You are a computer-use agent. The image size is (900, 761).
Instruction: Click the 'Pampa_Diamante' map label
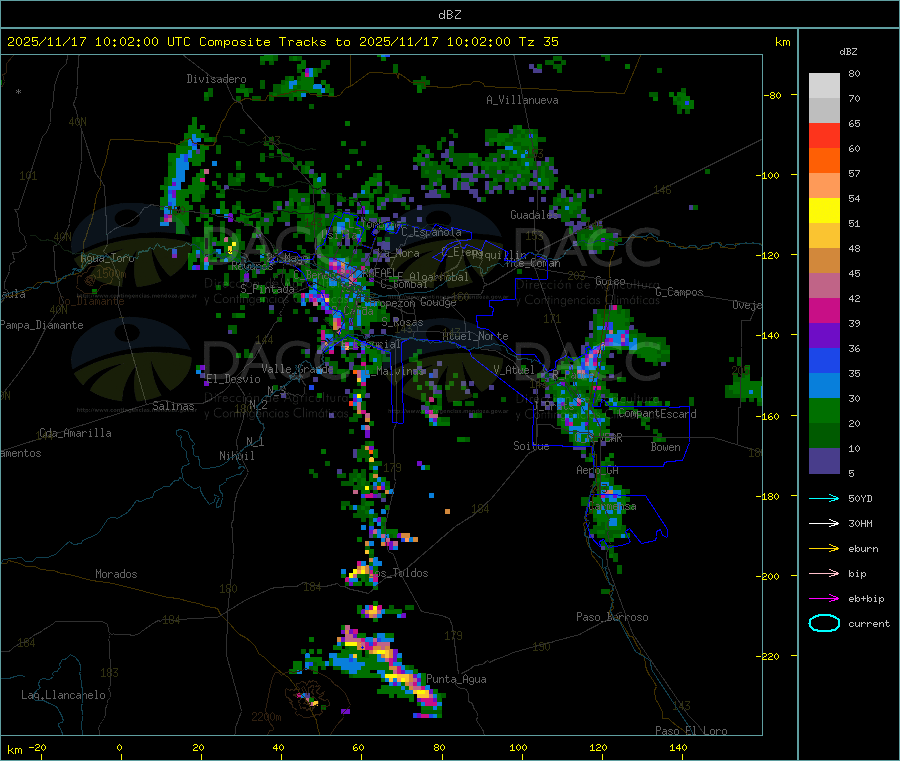pos(42,325)
